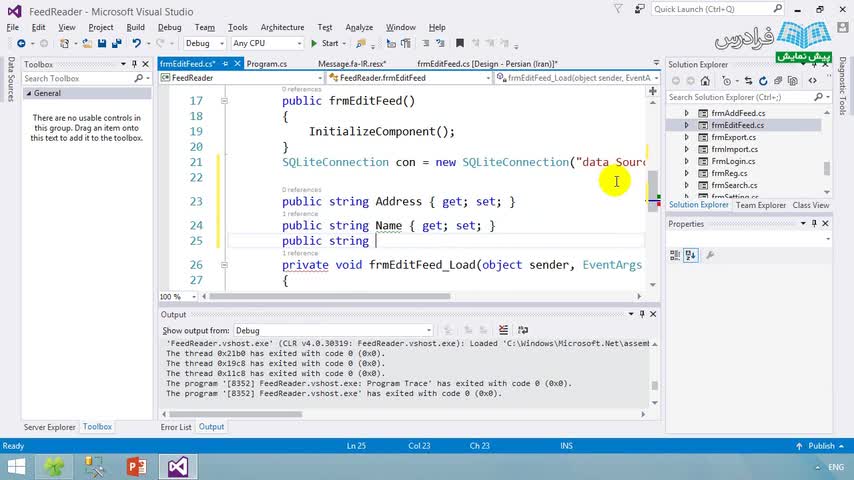Click the Publish button in status bar
Viewport: 854px width, 480px height.
(820, 446)
